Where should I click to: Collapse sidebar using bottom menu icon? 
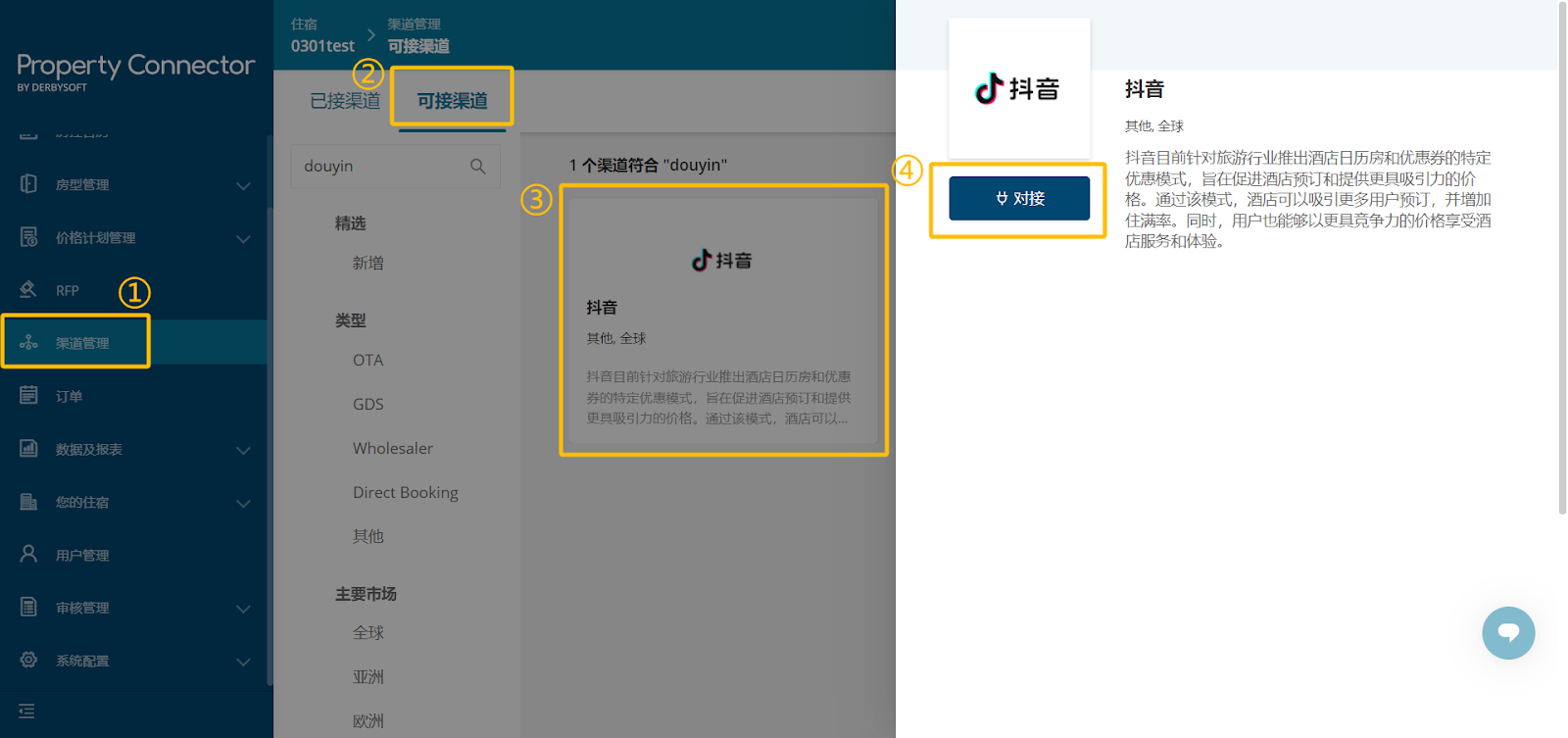[26, 711]
